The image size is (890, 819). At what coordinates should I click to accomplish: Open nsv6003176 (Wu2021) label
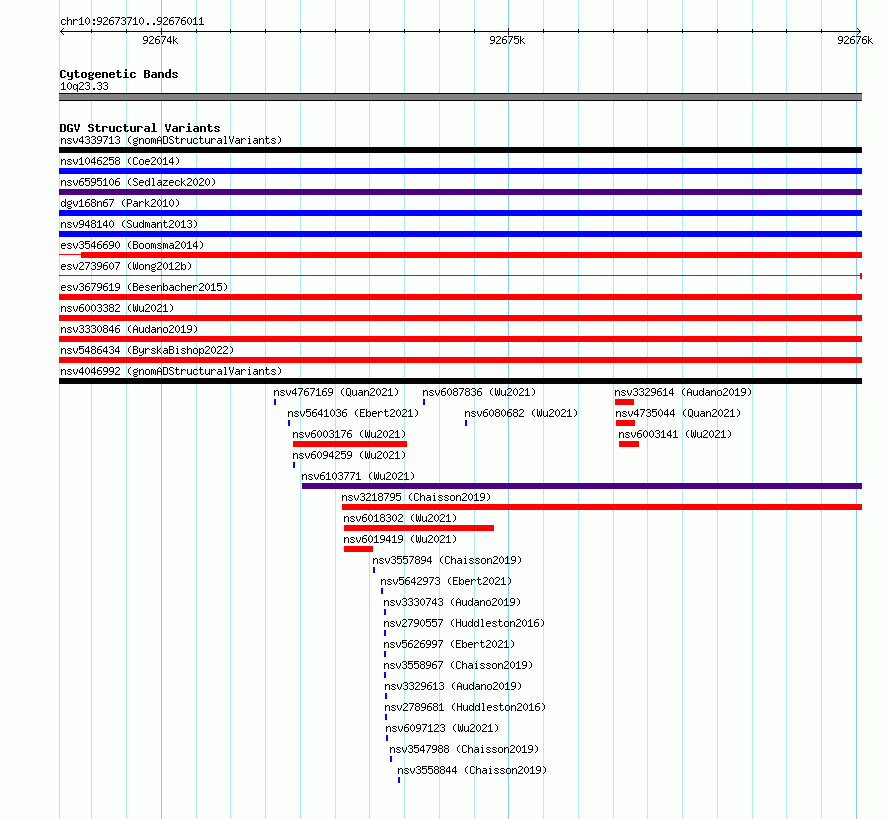click(x=349, y=434)
